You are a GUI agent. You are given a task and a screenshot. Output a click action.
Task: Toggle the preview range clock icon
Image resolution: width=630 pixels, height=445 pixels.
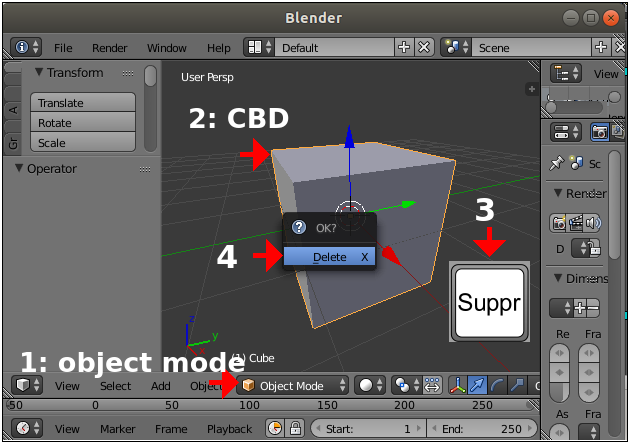point(275,428)
